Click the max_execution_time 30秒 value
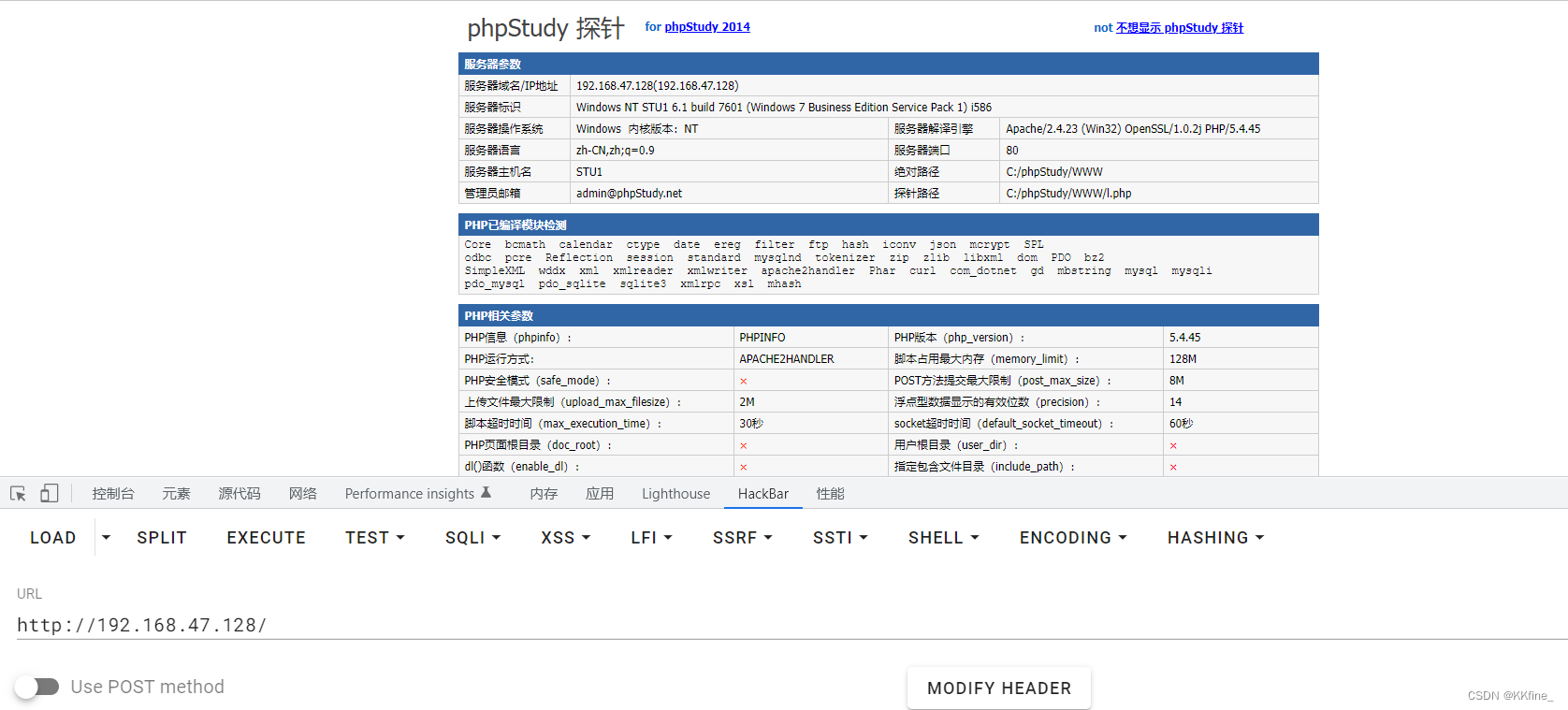This screenshot has width=1568, height=710. pyautogui.click(x=751, y=423)
